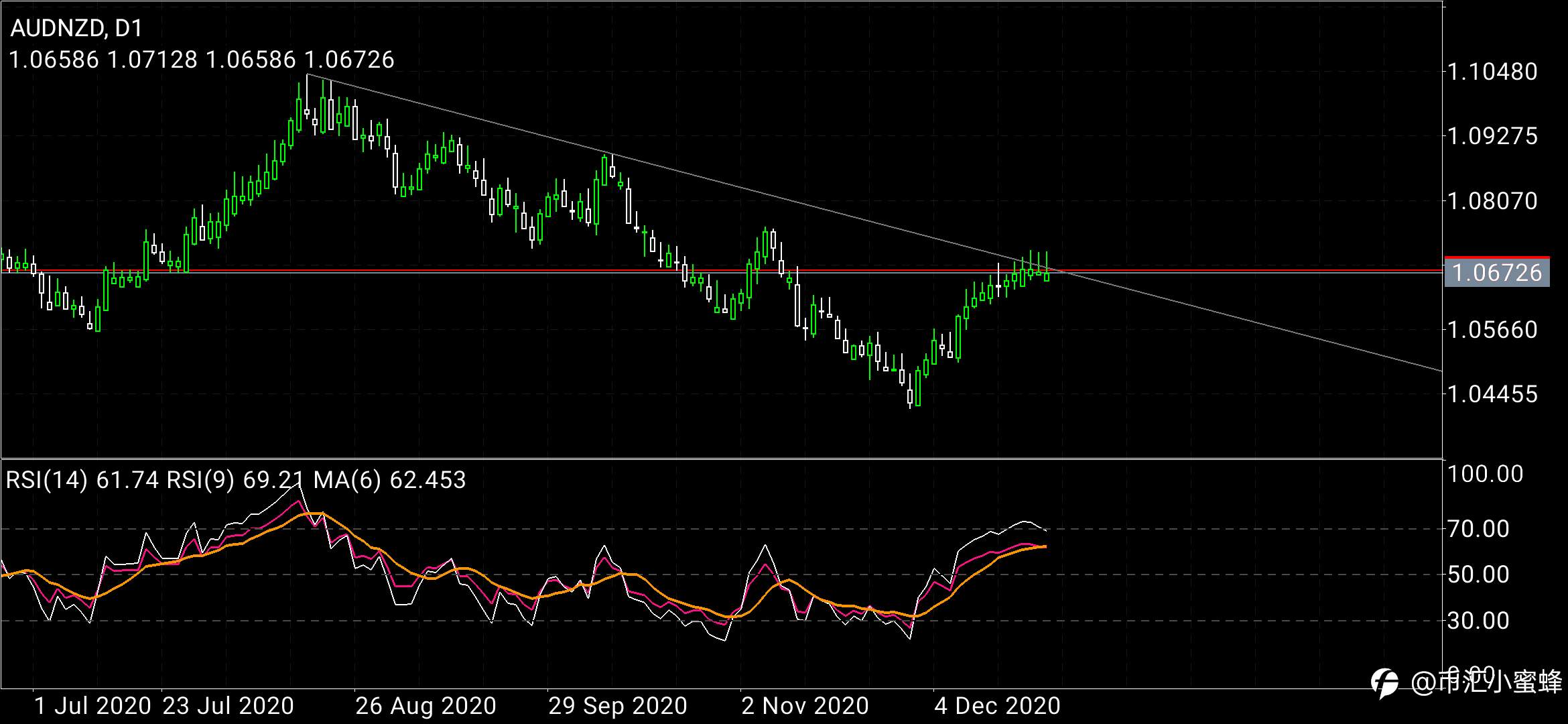The width and height of the screenshot is (1568, 724).
Task: Select the 1.04455 price axis label
Action: (1492, 394)
